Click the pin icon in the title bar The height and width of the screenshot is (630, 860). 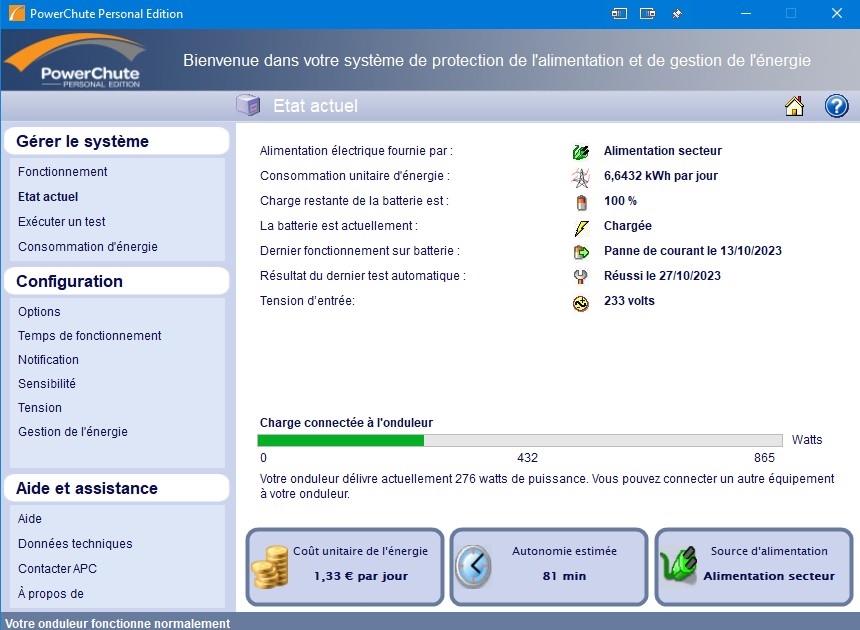[x=677, y=14]
